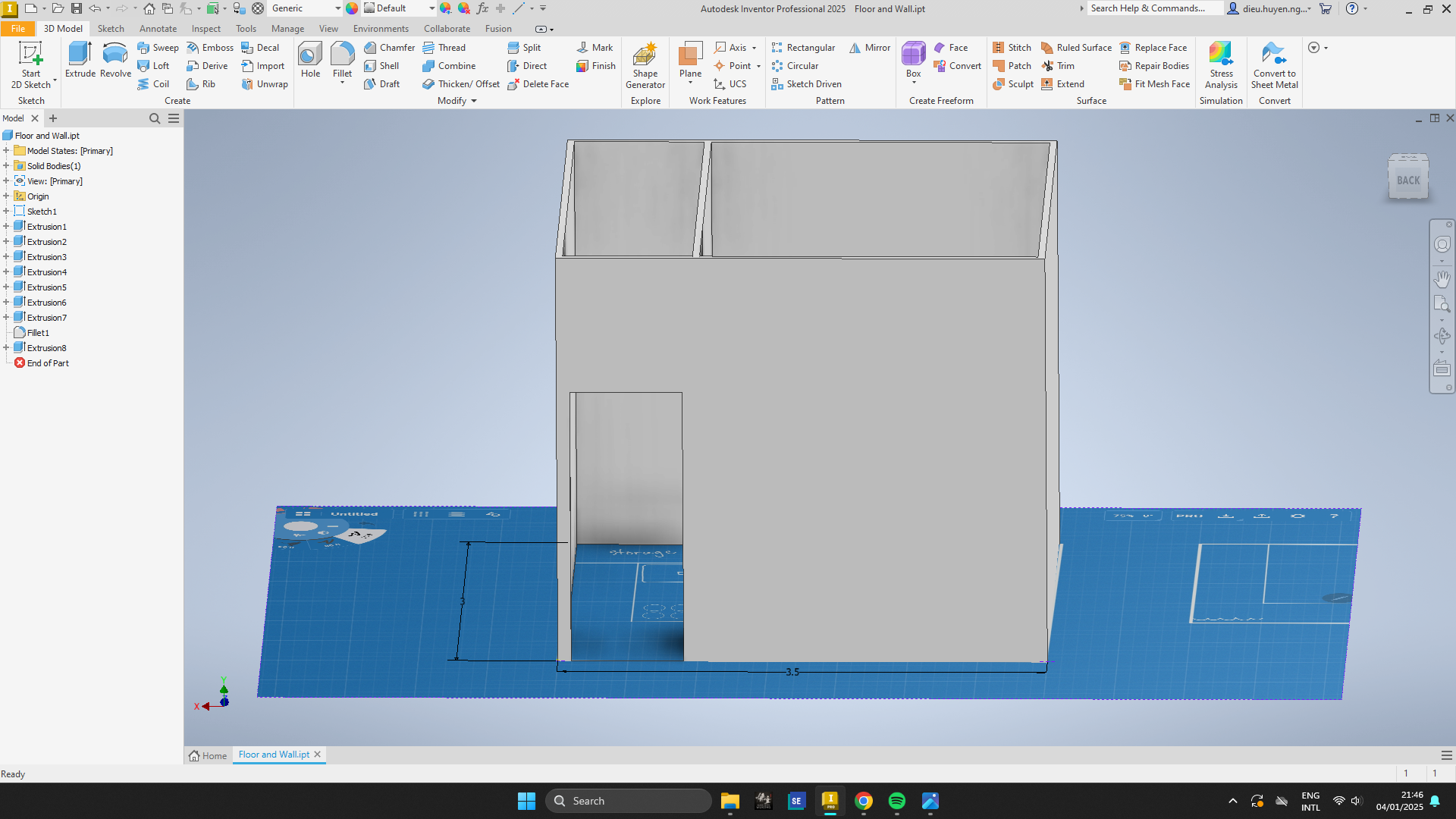Choose Circular pattern tool

coord(795,66)
